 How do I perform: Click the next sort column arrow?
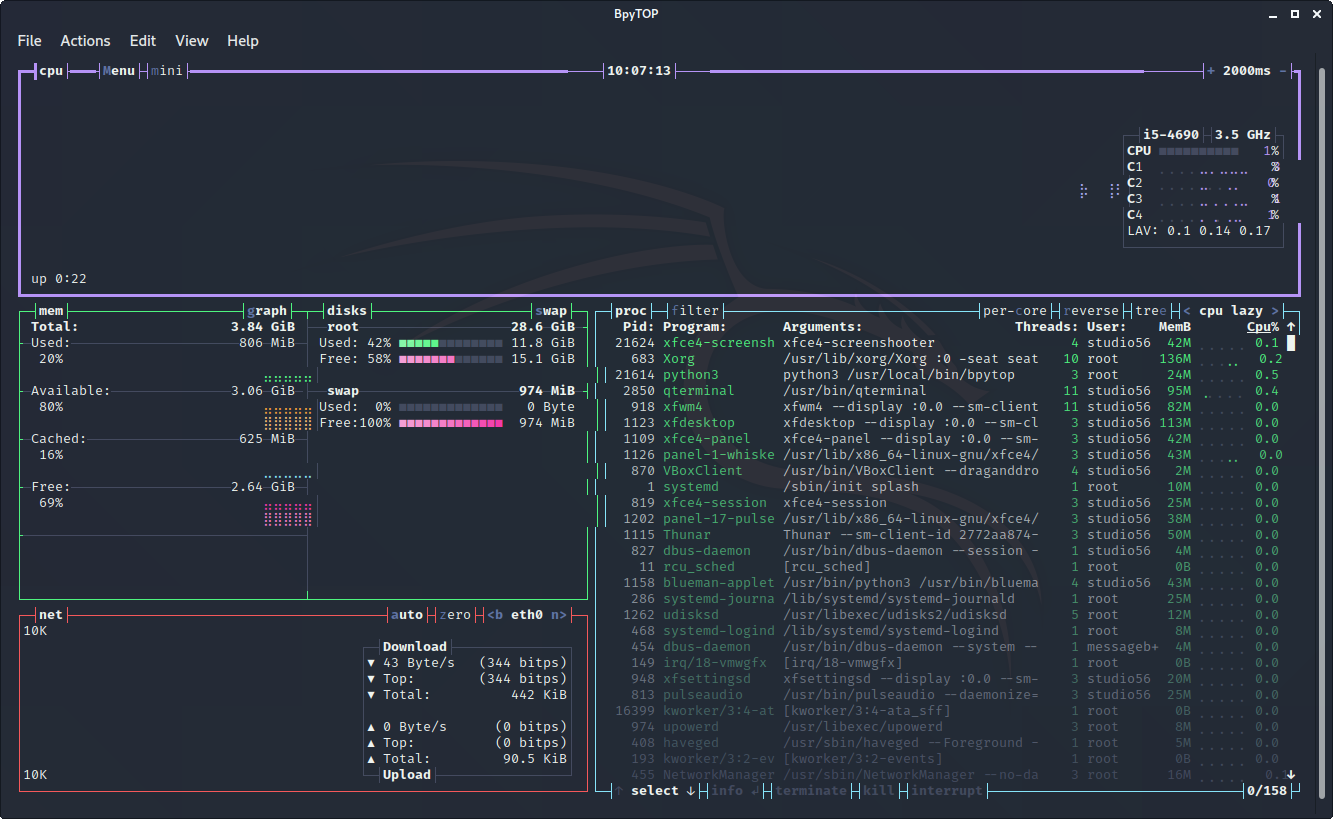1275,311
